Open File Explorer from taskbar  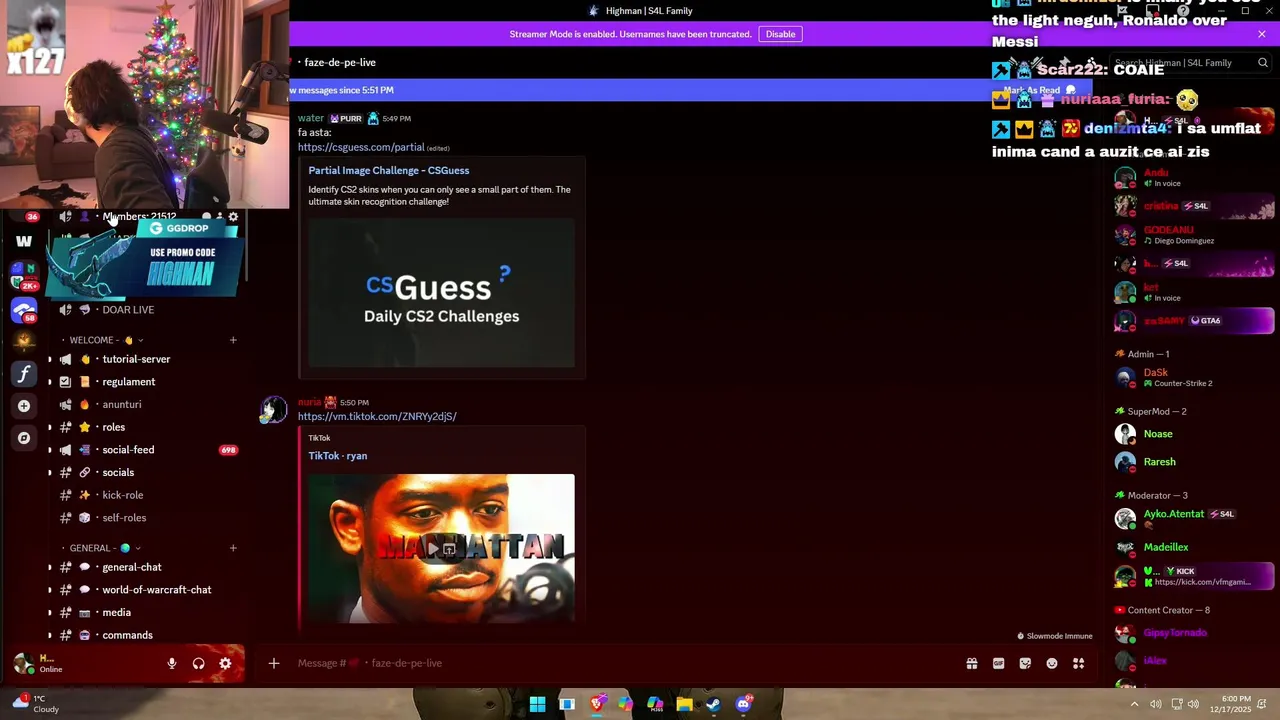coord(684,704)
